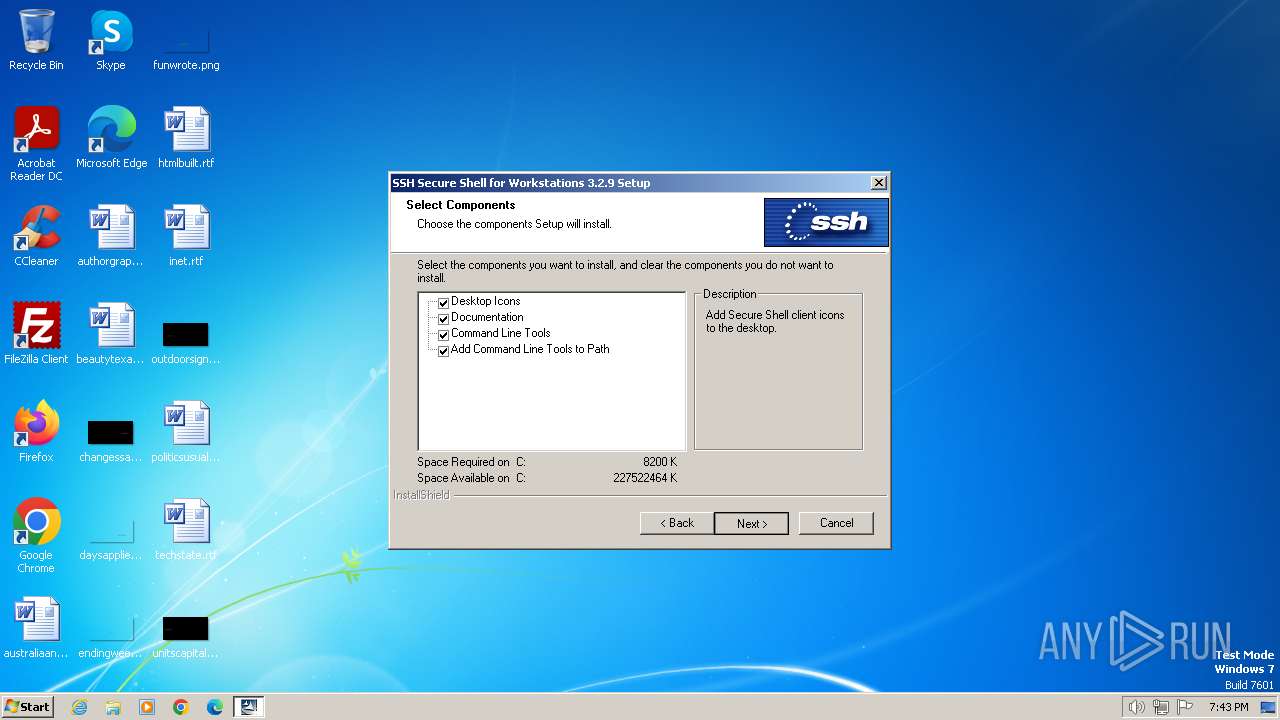Select the Skype desktop shortcut
1280x720 pixels.
click(x=111, y=40)
